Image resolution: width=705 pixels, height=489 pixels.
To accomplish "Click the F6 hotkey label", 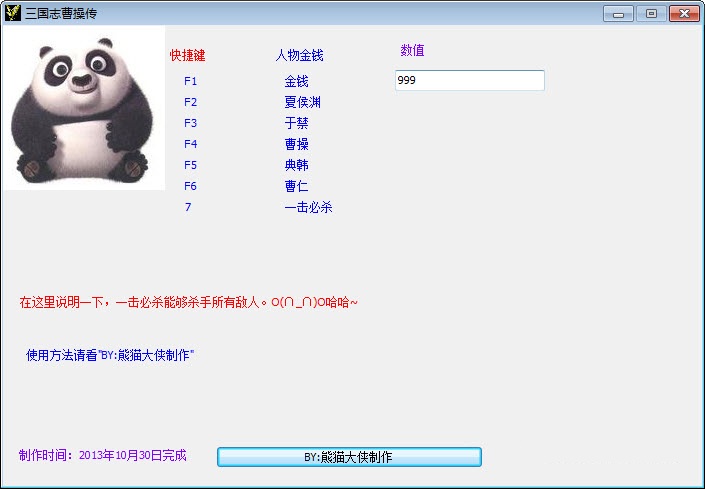I will (191, 186).
